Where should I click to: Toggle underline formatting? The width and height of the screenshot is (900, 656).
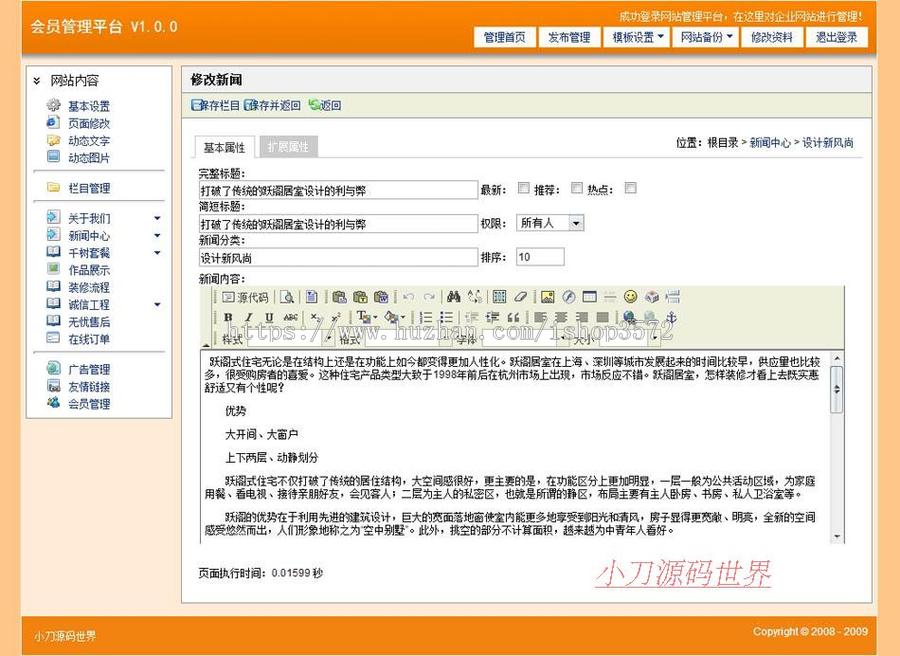269,317
